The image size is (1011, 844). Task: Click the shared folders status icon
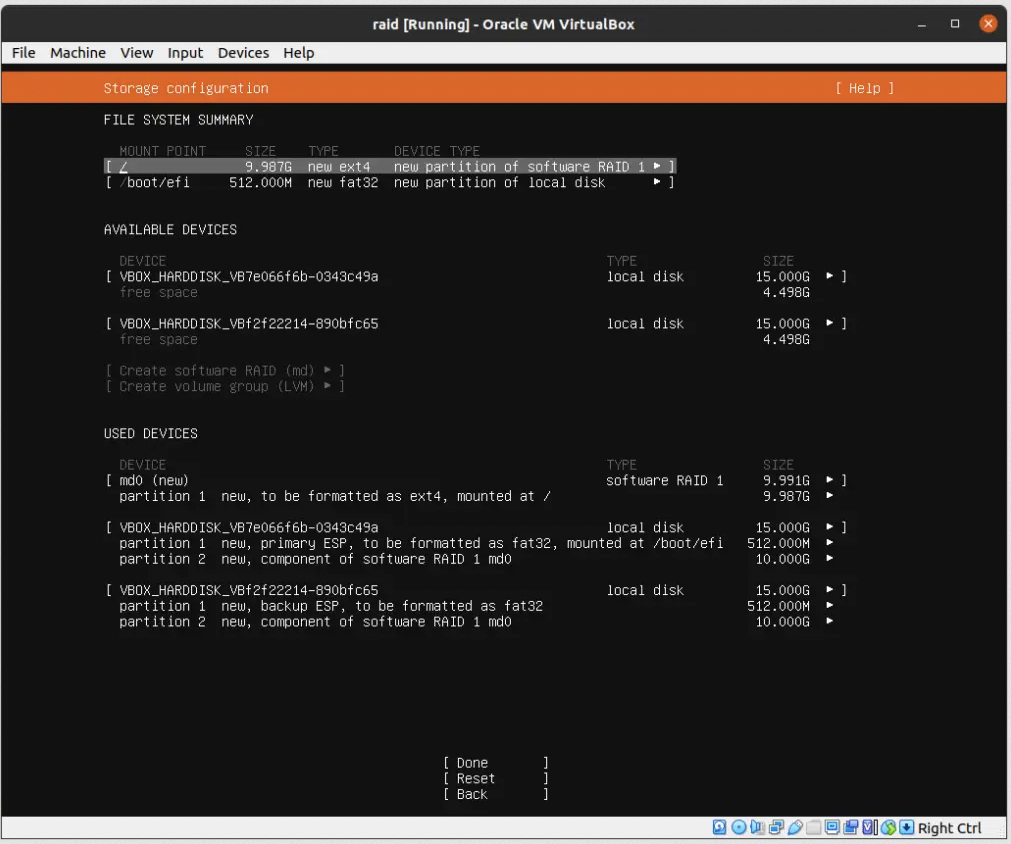click(x=814, y=827)
